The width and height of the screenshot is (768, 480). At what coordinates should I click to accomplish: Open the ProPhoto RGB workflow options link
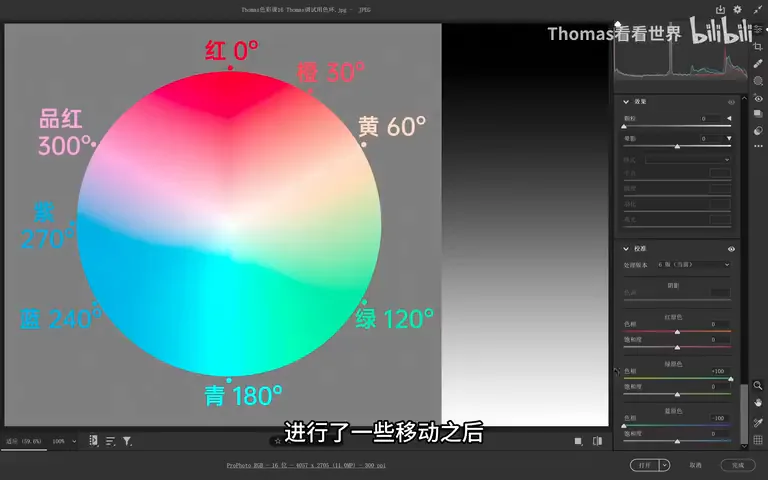tap(306, 465)
